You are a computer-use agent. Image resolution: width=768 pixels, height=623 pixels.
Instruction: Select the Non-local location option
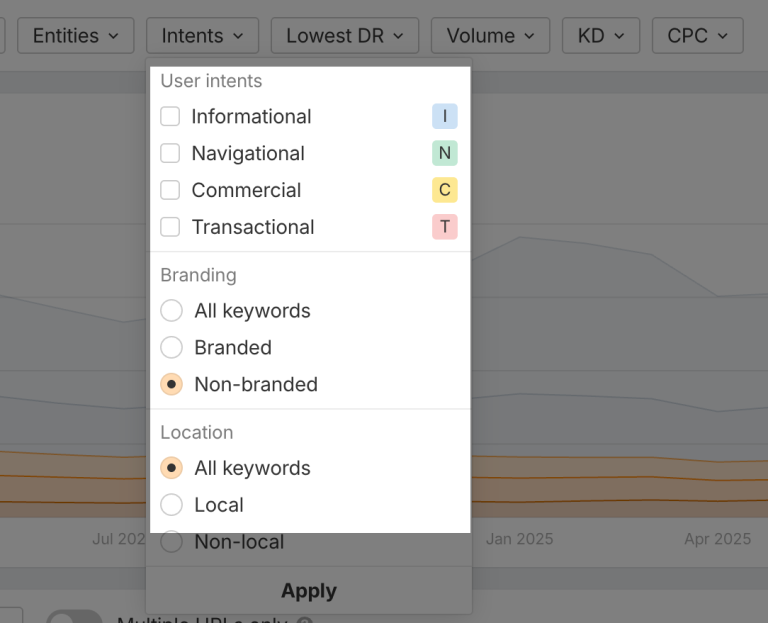coord(172,542)
